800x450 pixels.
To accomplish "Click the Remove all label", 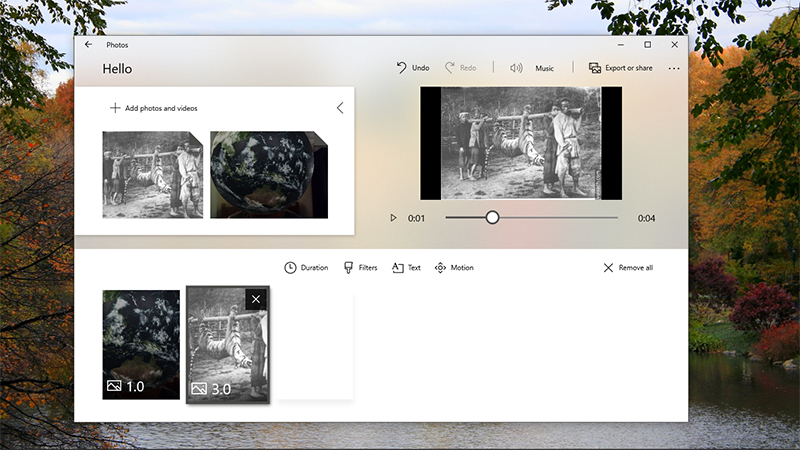I will (636, 268).
